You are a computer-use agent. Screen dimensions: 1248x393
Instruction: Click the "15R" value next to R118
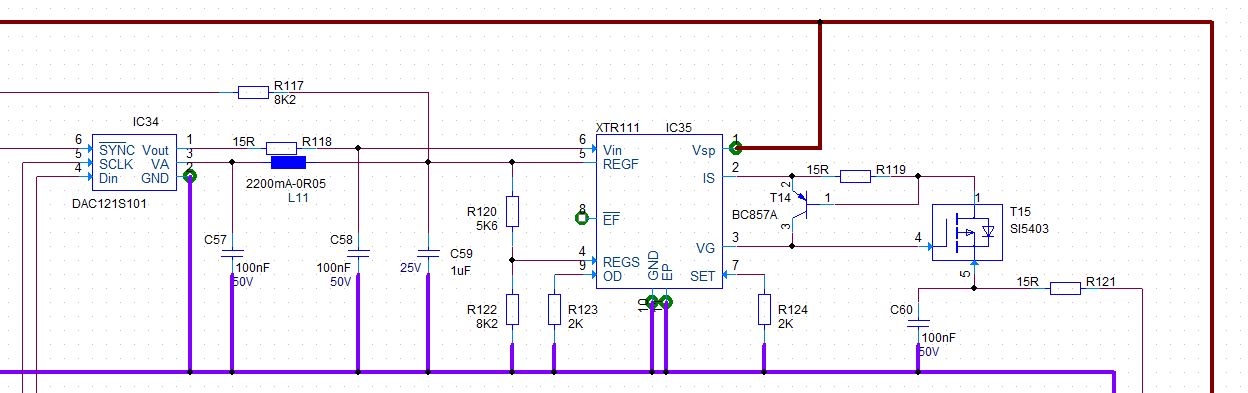(x=244, y=141)
